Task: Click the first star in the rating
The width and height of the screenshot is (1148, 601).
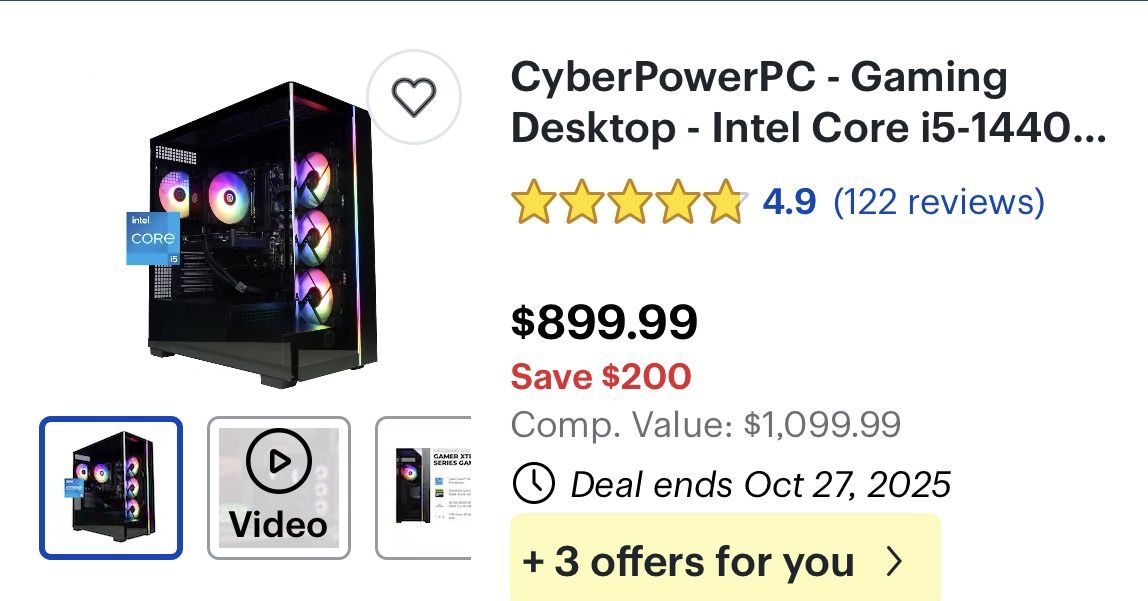Action: point(532,203)
